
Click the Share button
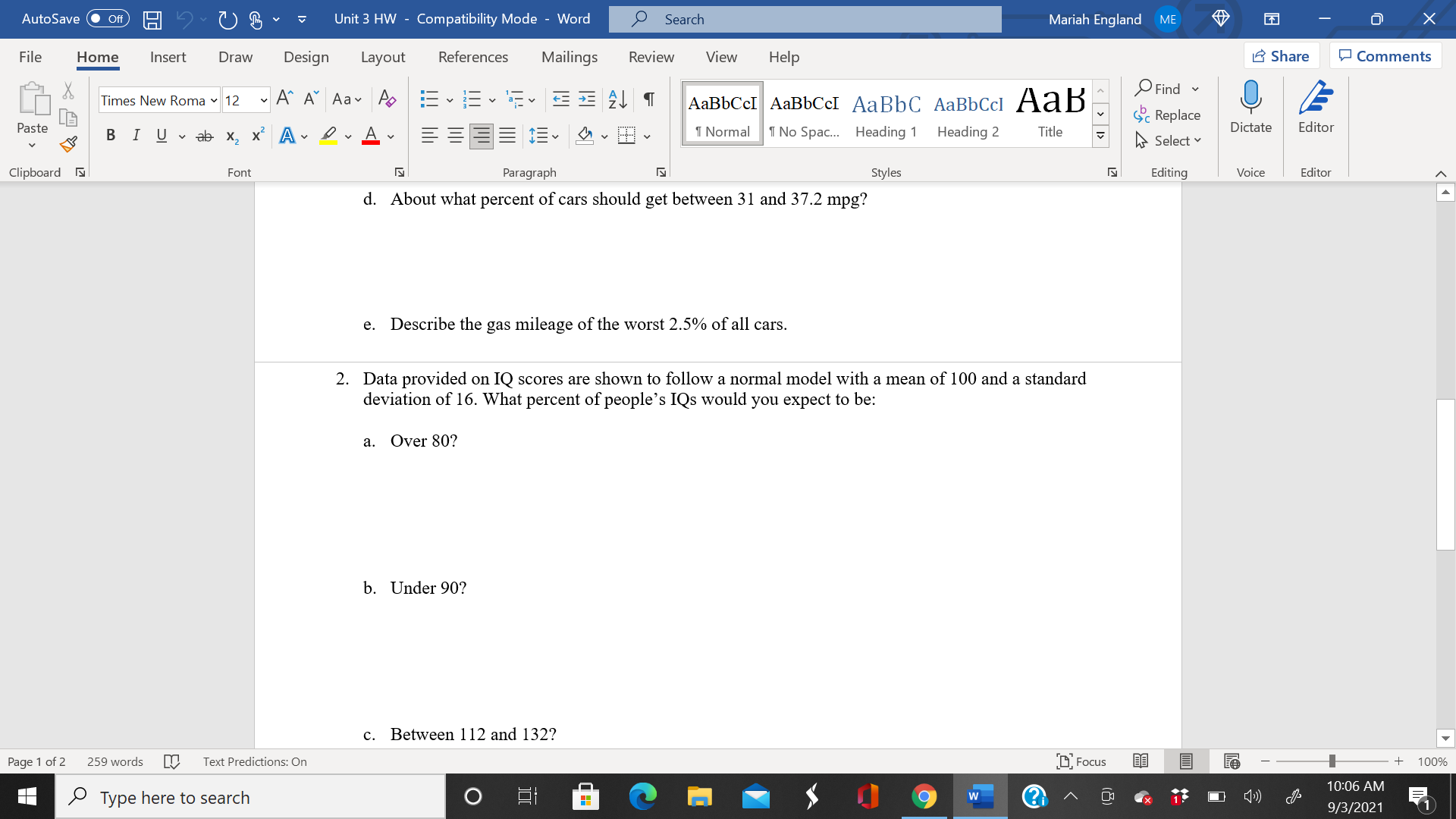coord(1281,55)
